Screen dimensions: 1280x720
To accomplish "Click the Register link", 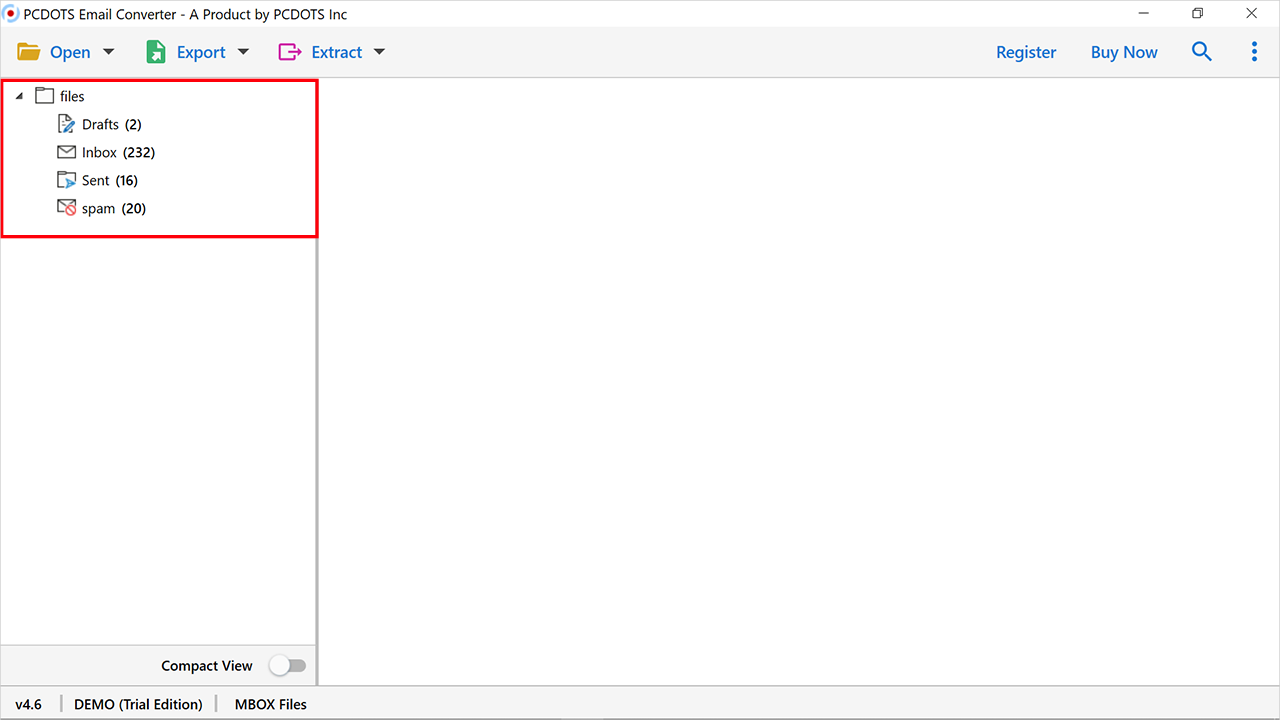I will click(x=1026, y=52).
